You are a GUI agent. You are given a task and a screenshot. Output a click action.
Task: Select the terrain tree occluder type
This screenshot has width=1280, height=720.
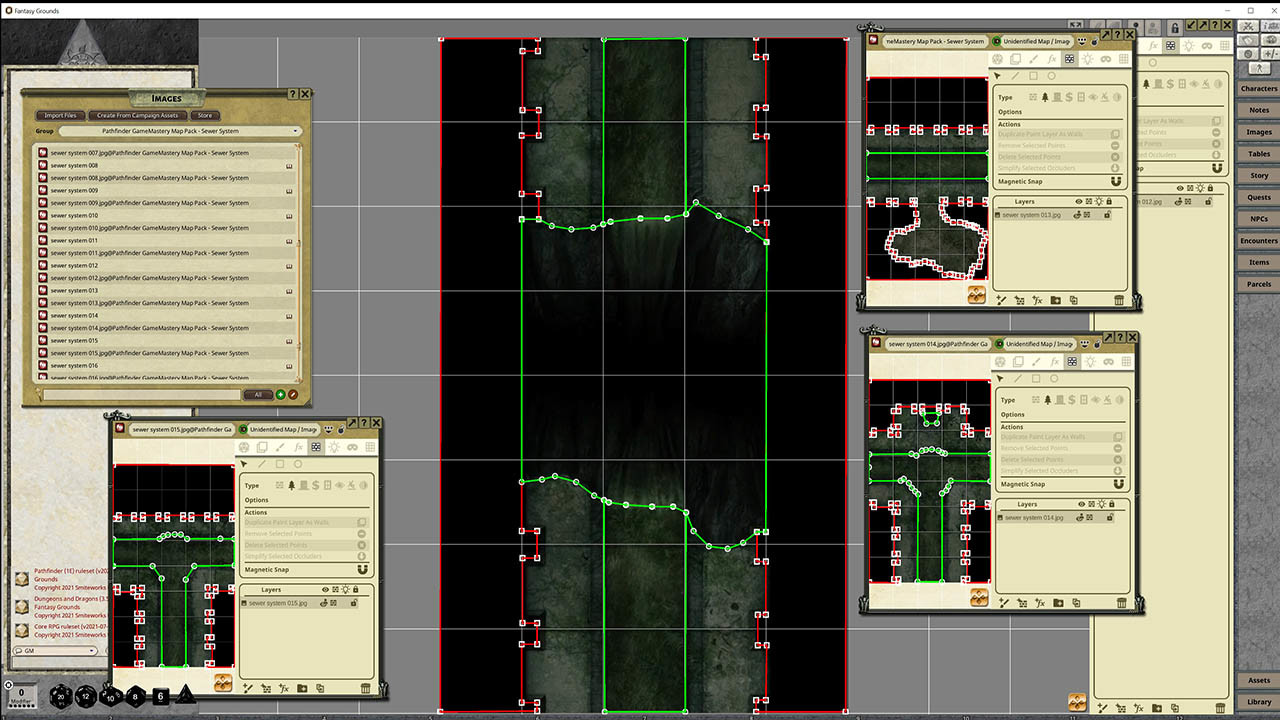click(x=291, y=486)
